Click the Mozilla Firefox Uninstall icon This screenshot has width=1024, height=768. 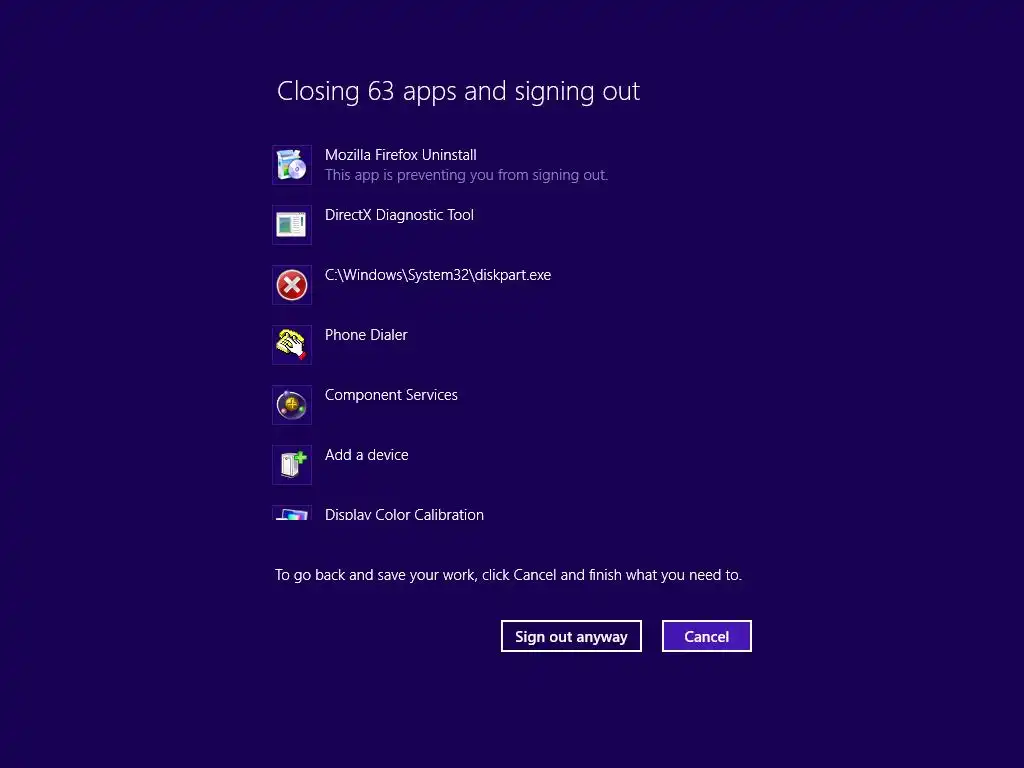click(x=292, y=165)
